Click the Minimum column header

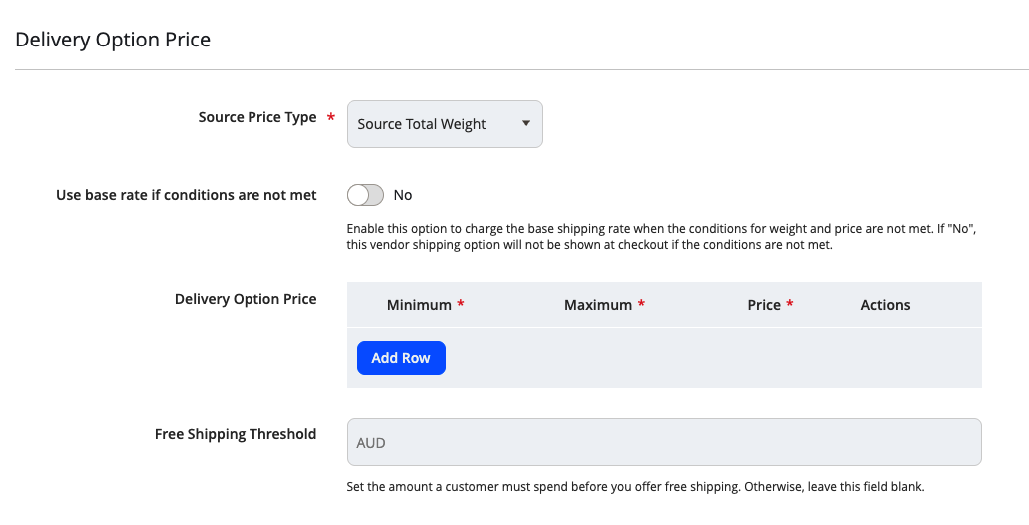pos(419,305)
